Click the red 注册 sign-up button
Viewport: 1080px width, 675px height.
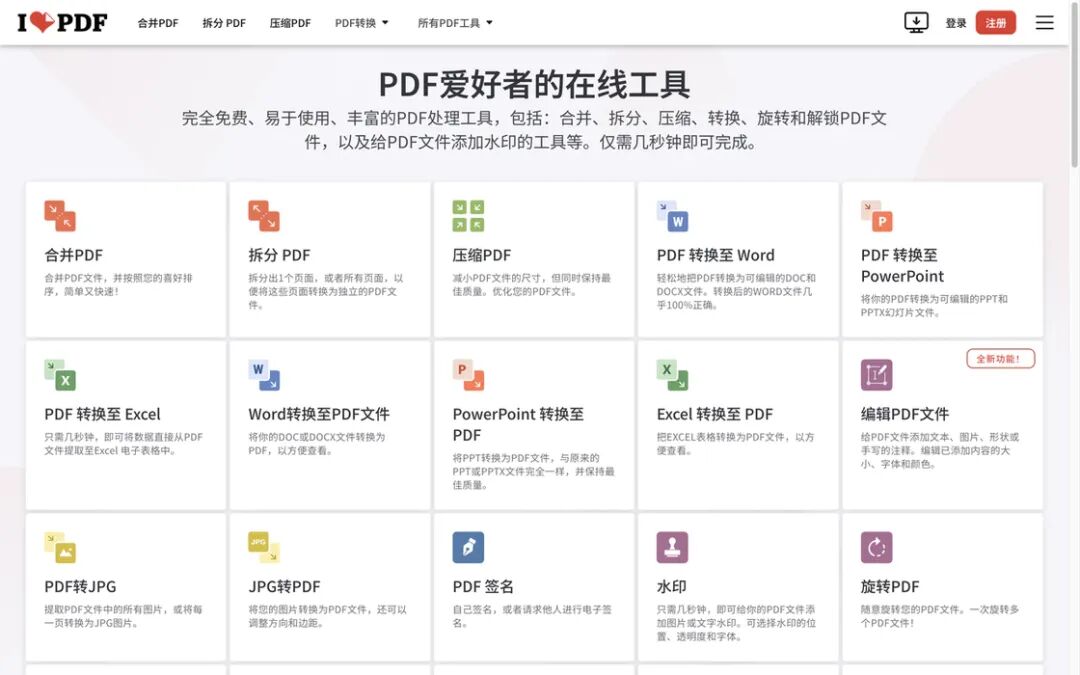pos(995,23)
